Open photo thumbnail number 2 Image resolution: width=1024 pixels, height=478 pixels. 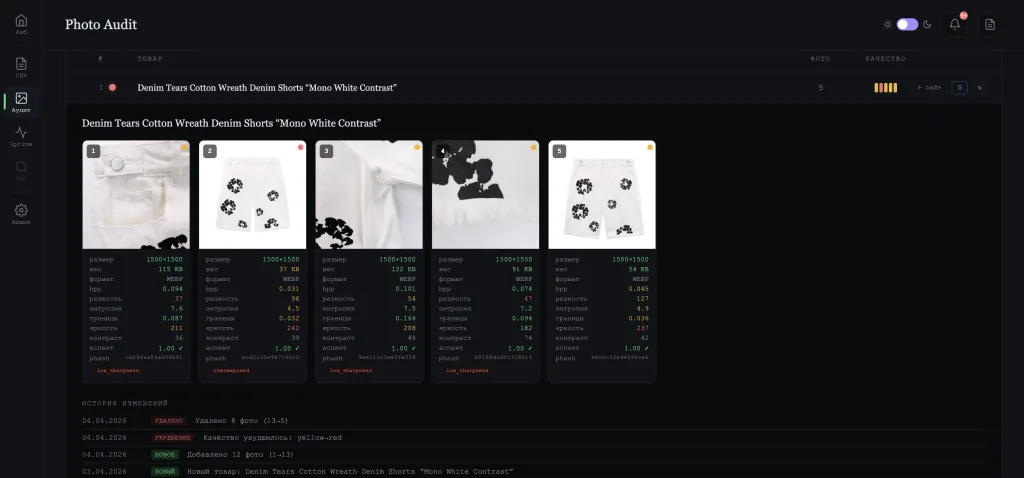coord(252,195)
